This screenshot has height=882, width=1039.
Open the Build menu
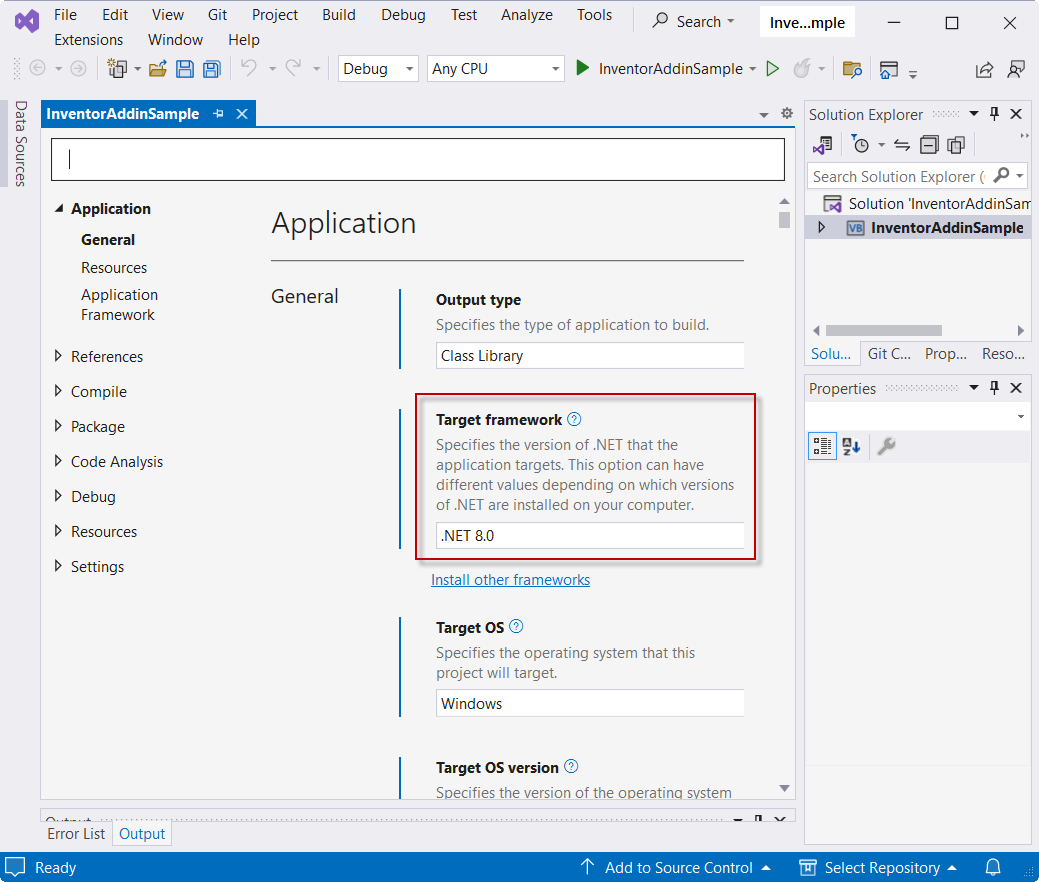339,15
